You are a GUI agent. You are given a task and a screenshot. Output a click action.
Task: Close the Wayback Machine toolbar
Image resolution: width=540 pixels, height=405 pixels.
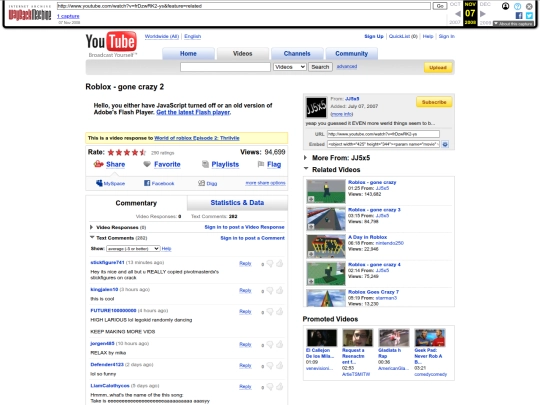[529, 6]
